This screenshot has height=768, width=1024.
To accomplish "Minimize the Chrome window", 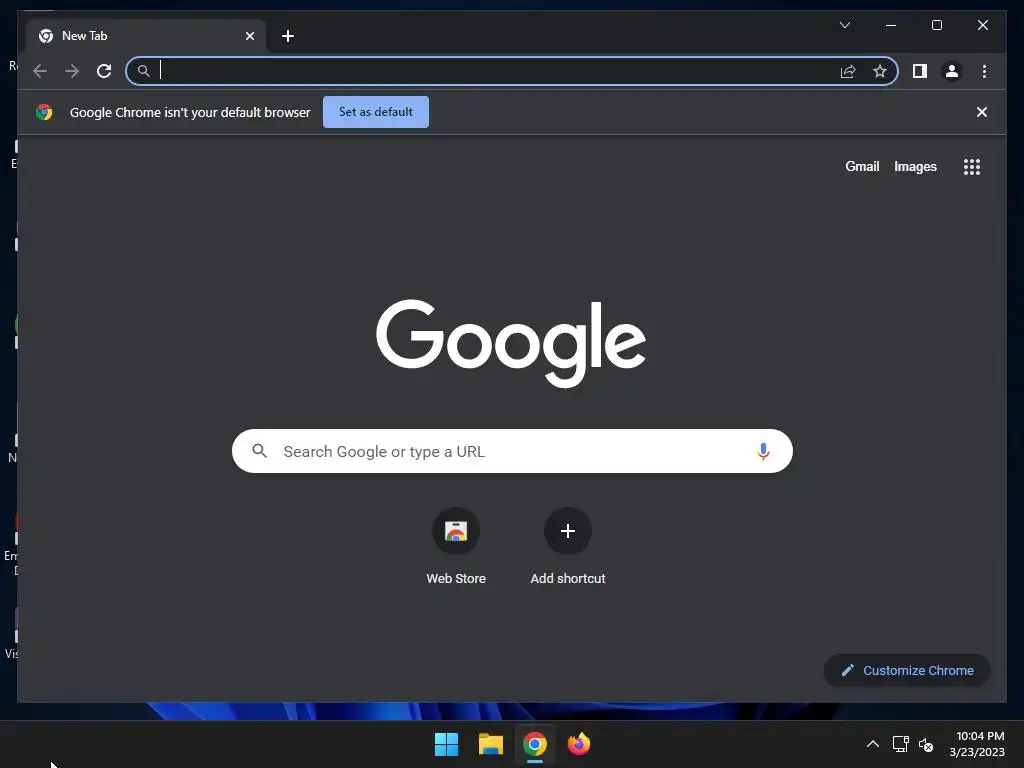I will (x=891, y=25).
